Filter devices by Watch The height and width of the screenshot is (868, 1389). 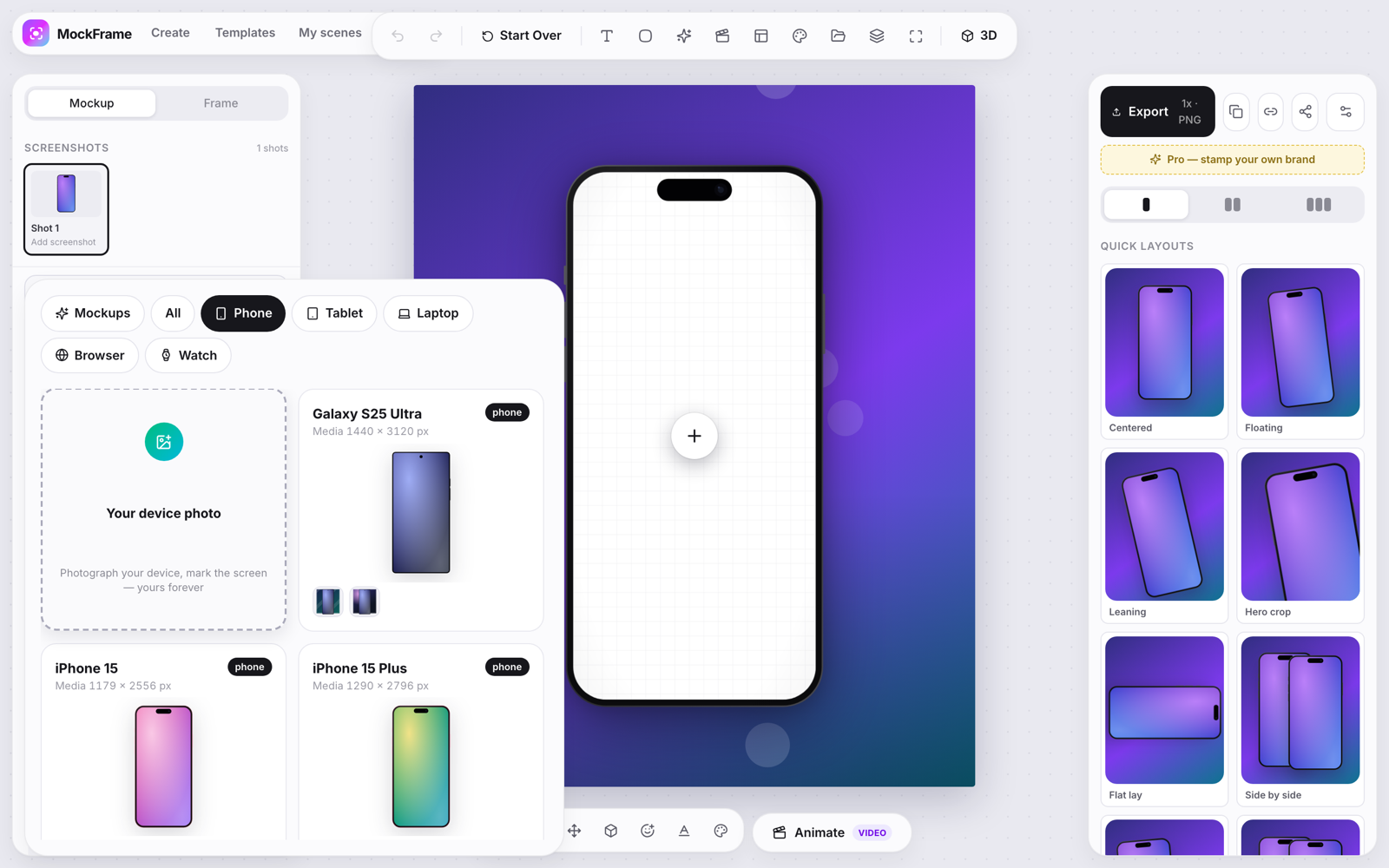point(188,355)
